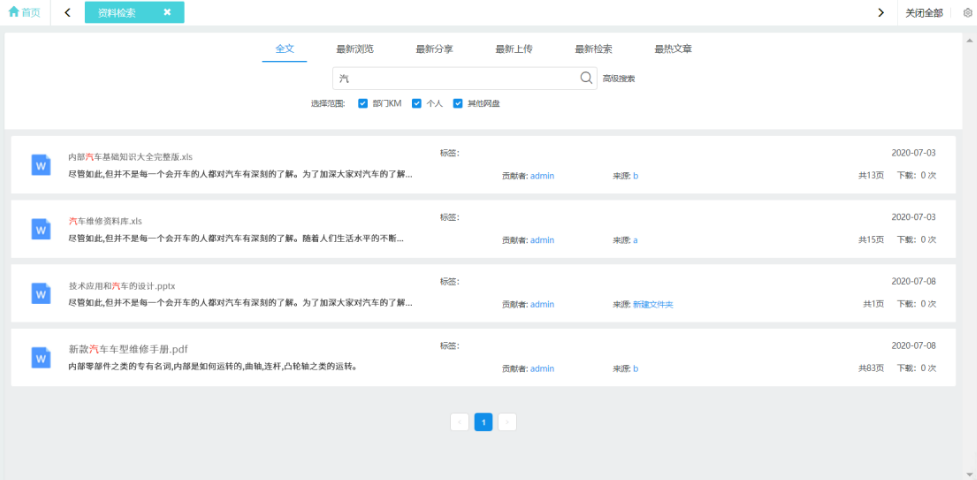Click the magnifier search icon
Screen dimensions: 977x480
coord(586,78)
